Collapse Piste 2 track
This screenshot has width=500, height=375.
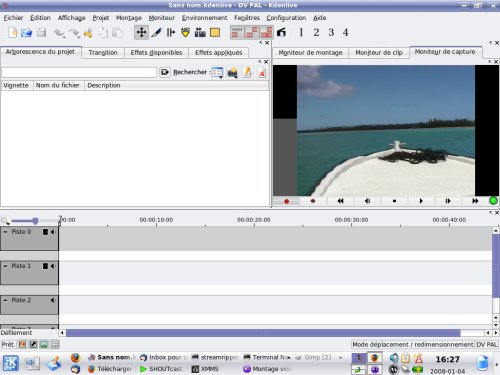point(5,300)
